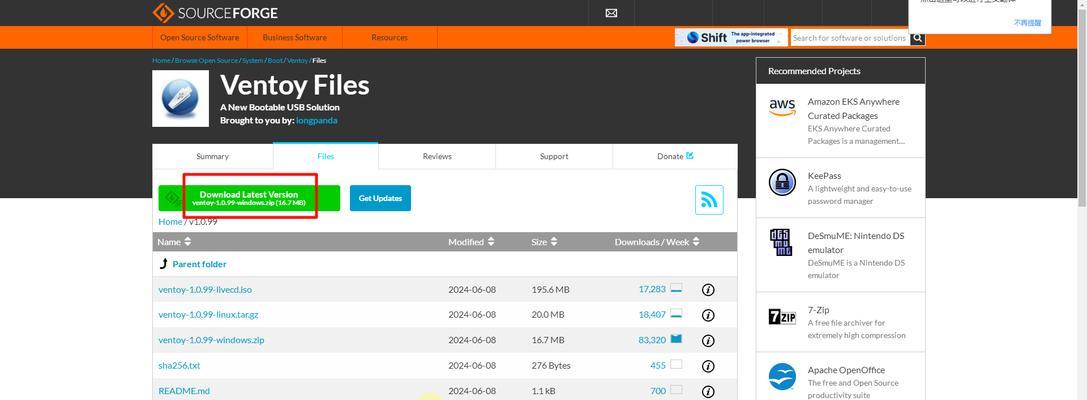Click Home in the file path
This screenshot has width=1087, height=400.
click(170, 222)
